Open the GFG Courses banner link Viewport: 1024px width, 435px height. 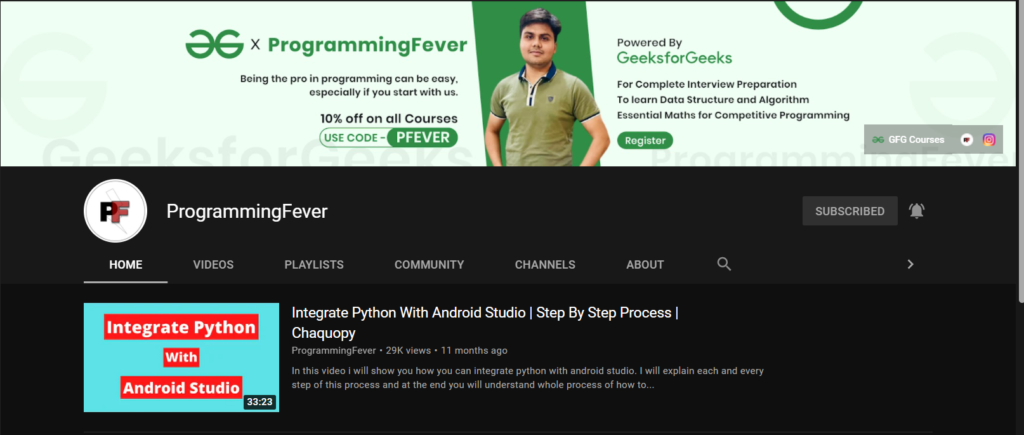[x=908, y=139]
